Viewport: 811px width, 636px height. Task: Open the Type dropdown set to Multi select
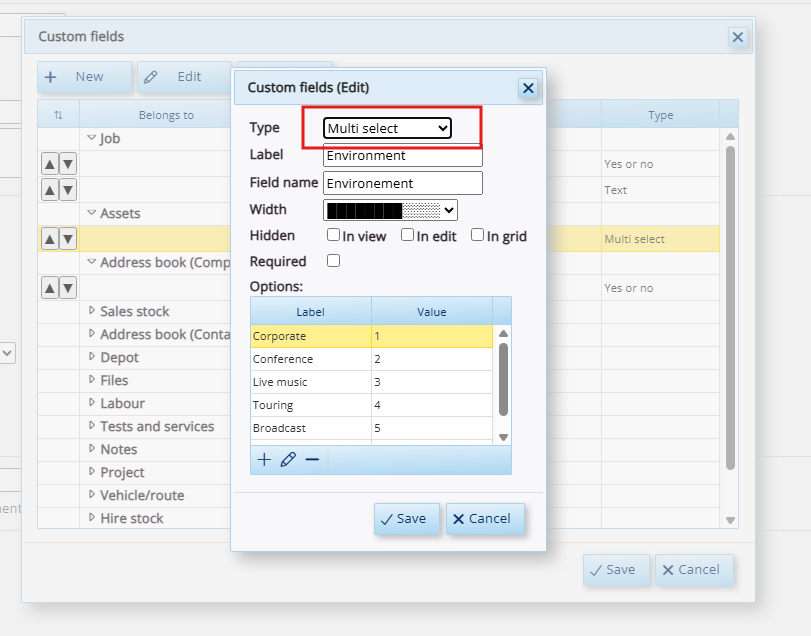387,128
